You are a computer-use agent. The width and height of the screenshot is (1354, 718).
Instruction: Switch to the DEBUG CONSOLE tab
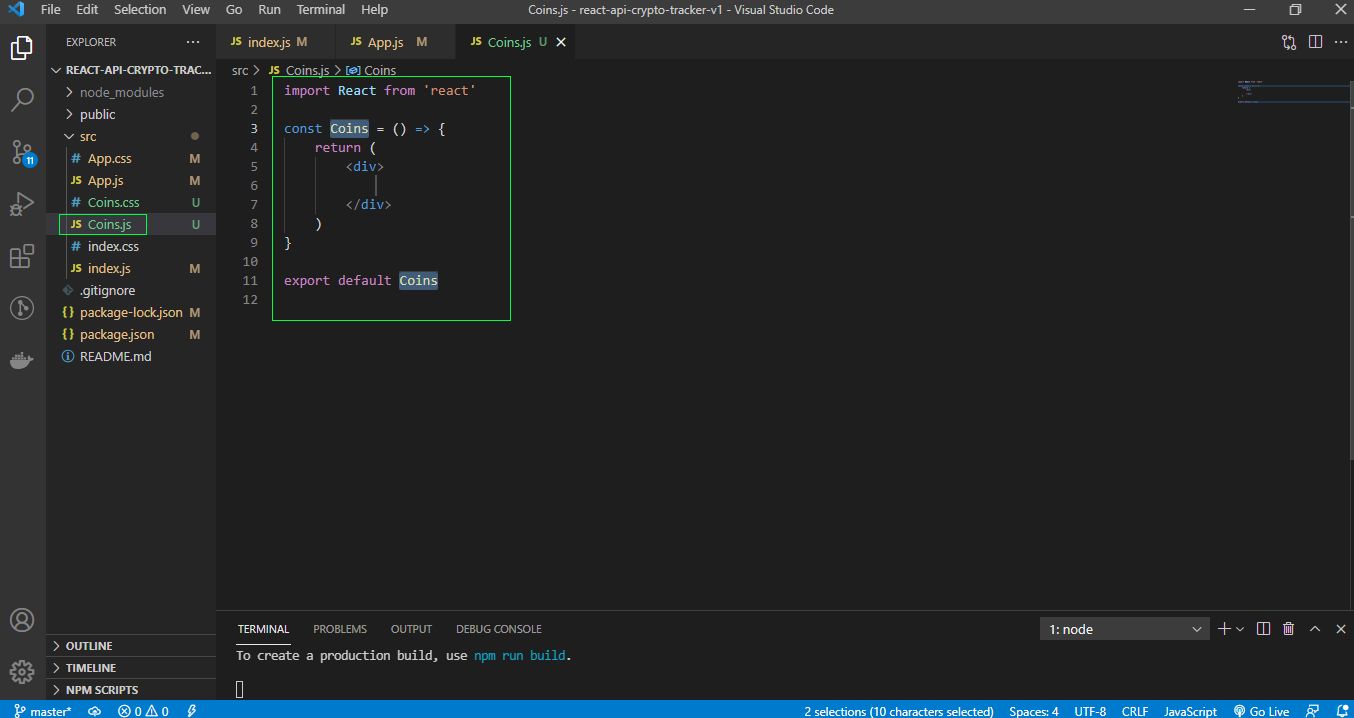(499, 629)
